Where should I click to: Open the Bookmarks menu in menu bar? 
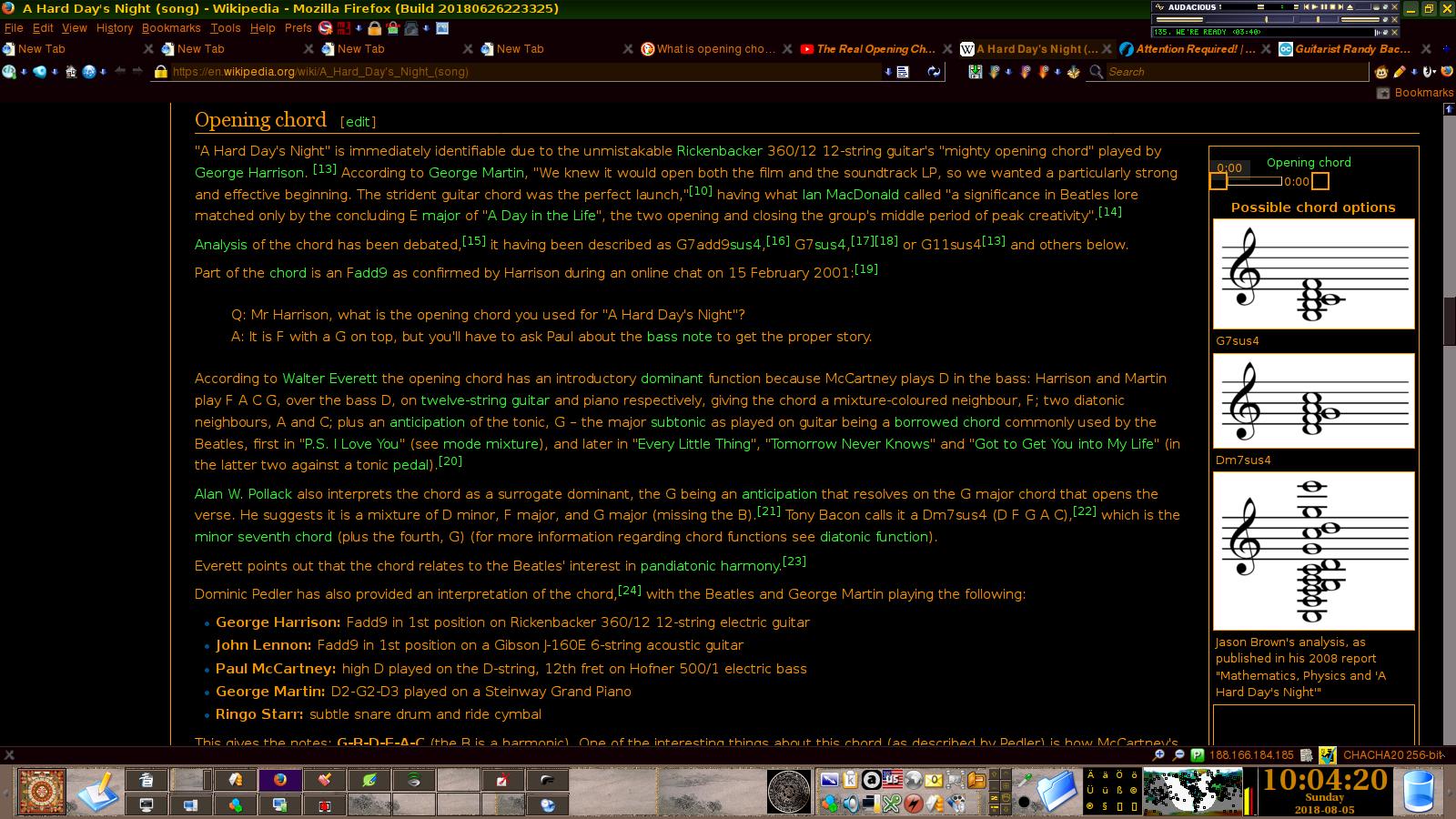pyautogui.click(x=171, y=28)
